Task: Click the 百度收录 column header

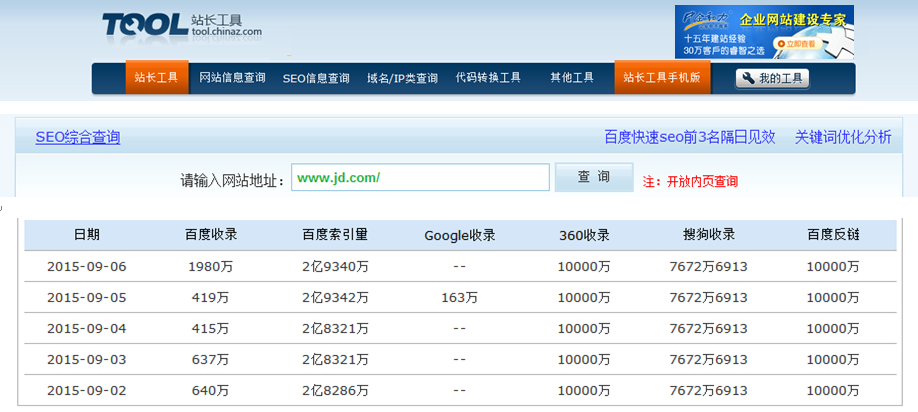Action: click(211, 235)
